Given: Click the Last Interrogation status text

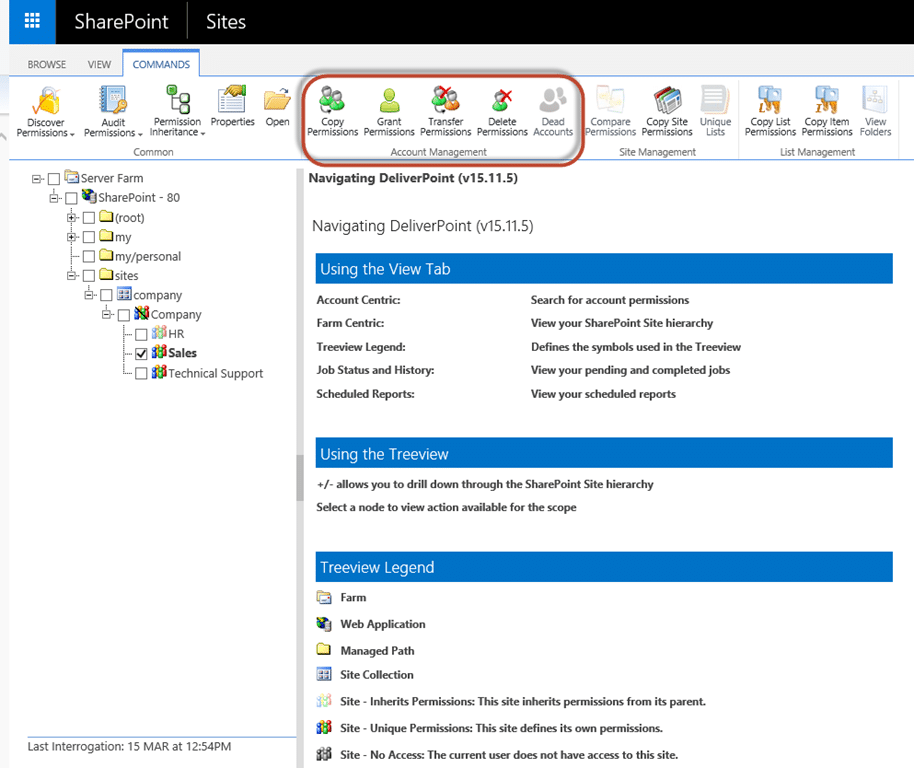Looking at the screenshot, I should 129,746.
